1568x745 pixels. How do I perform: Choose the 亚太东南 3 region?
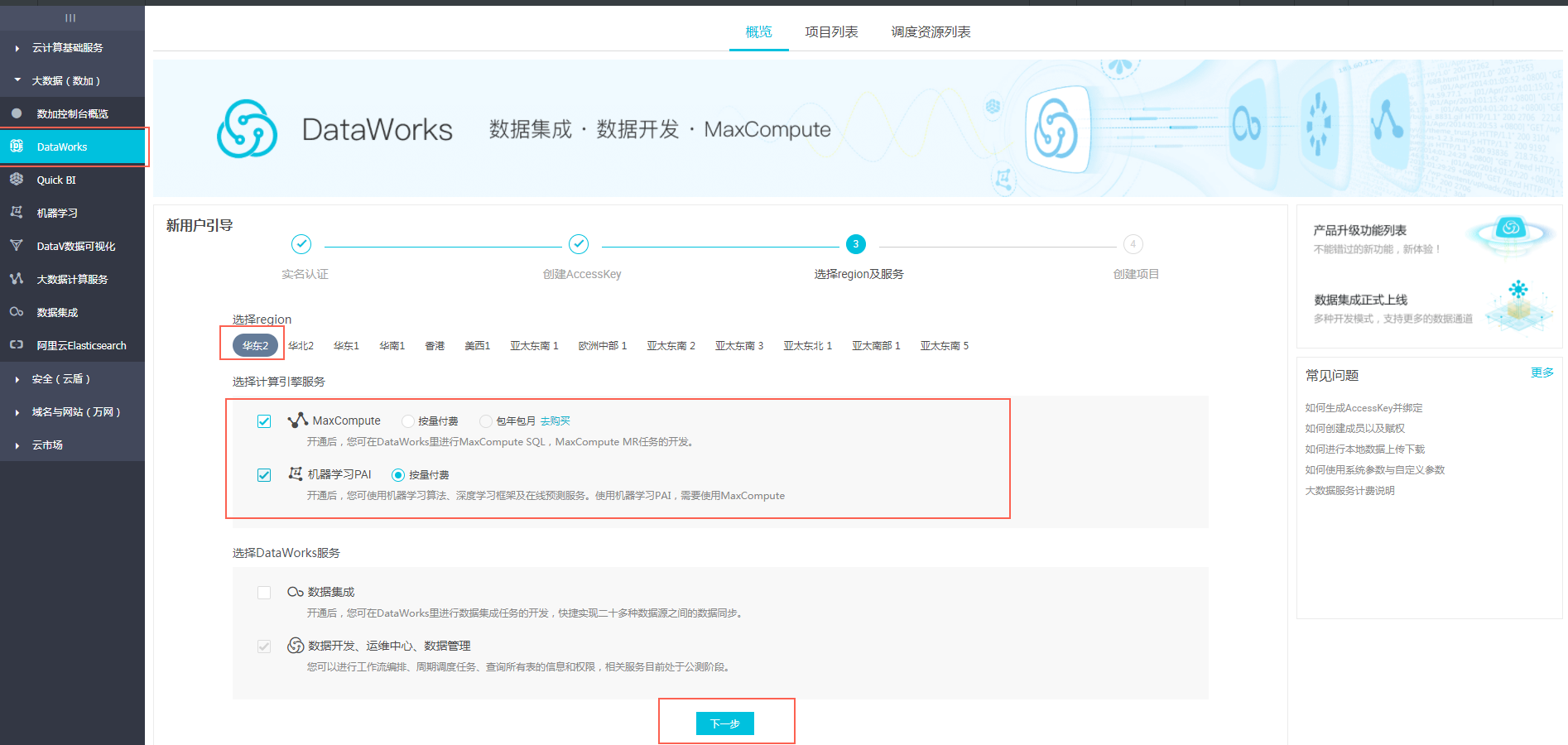click(739, 345)
